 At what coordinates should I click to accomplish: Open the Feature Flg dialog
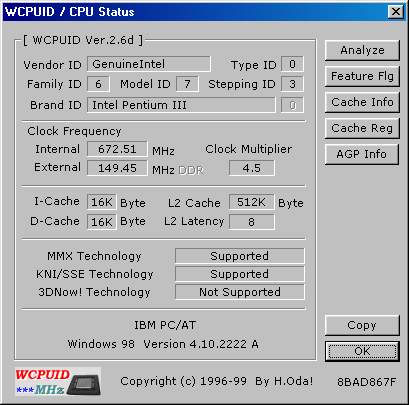[x=362, y=76]
